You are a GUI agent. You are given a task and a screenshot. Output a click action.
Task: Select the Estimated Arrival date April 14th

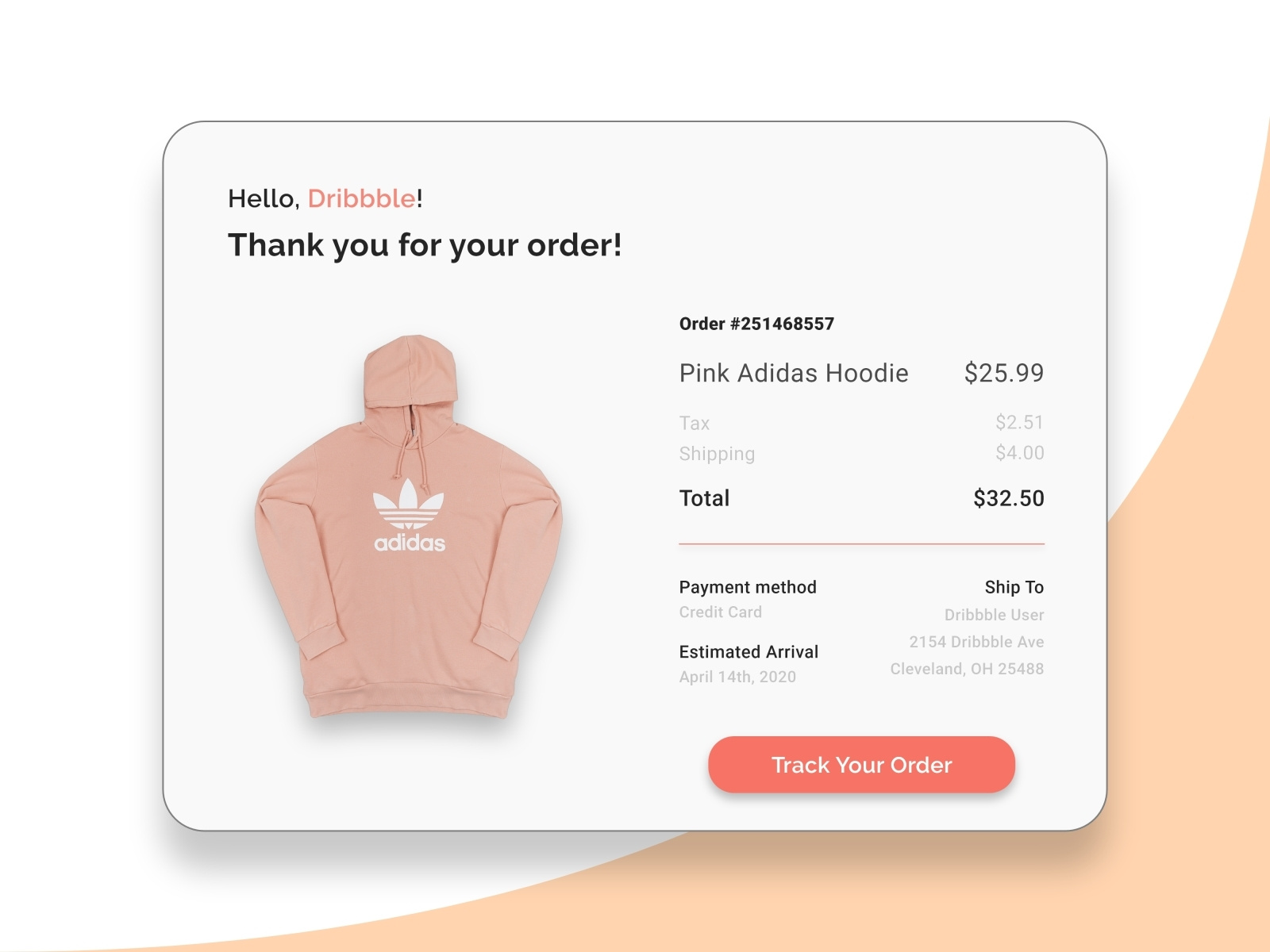point(737,677)
